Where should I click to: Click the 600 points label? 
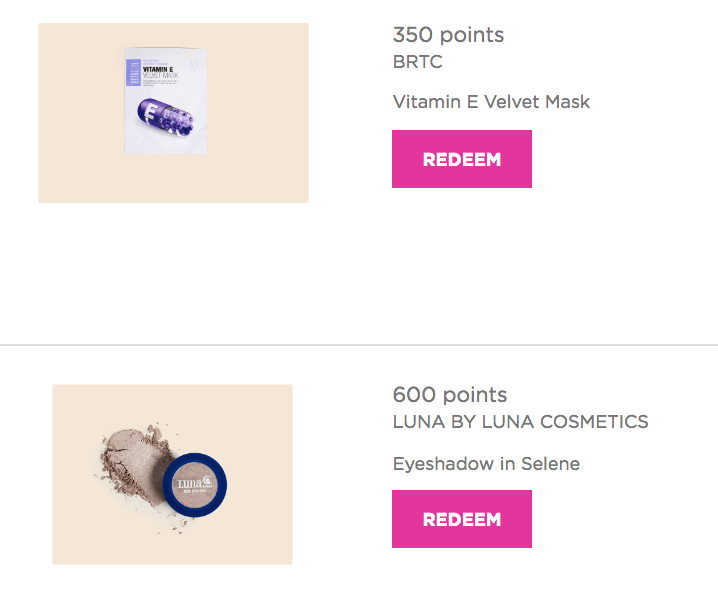point(449,395)
